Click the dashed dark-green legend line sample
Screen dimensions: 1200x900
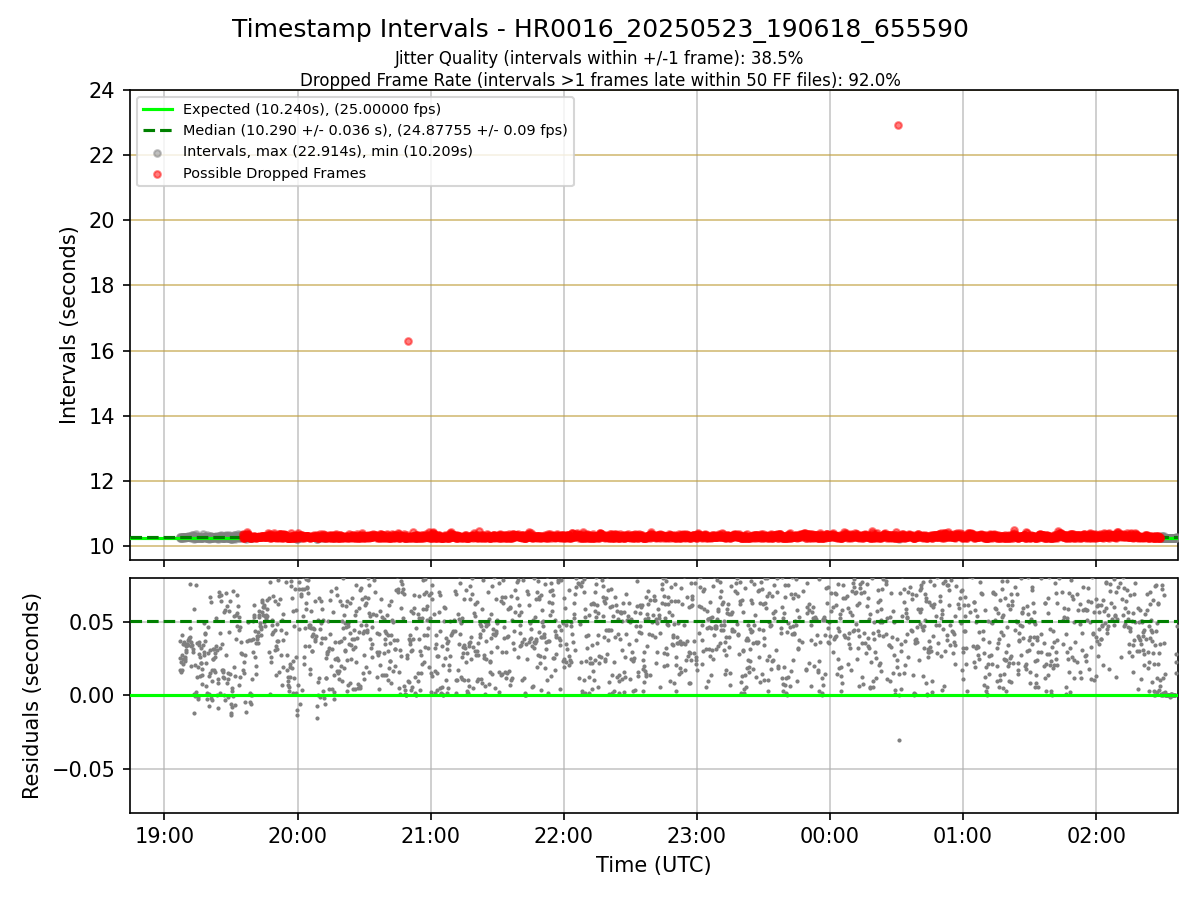[159, 130]
